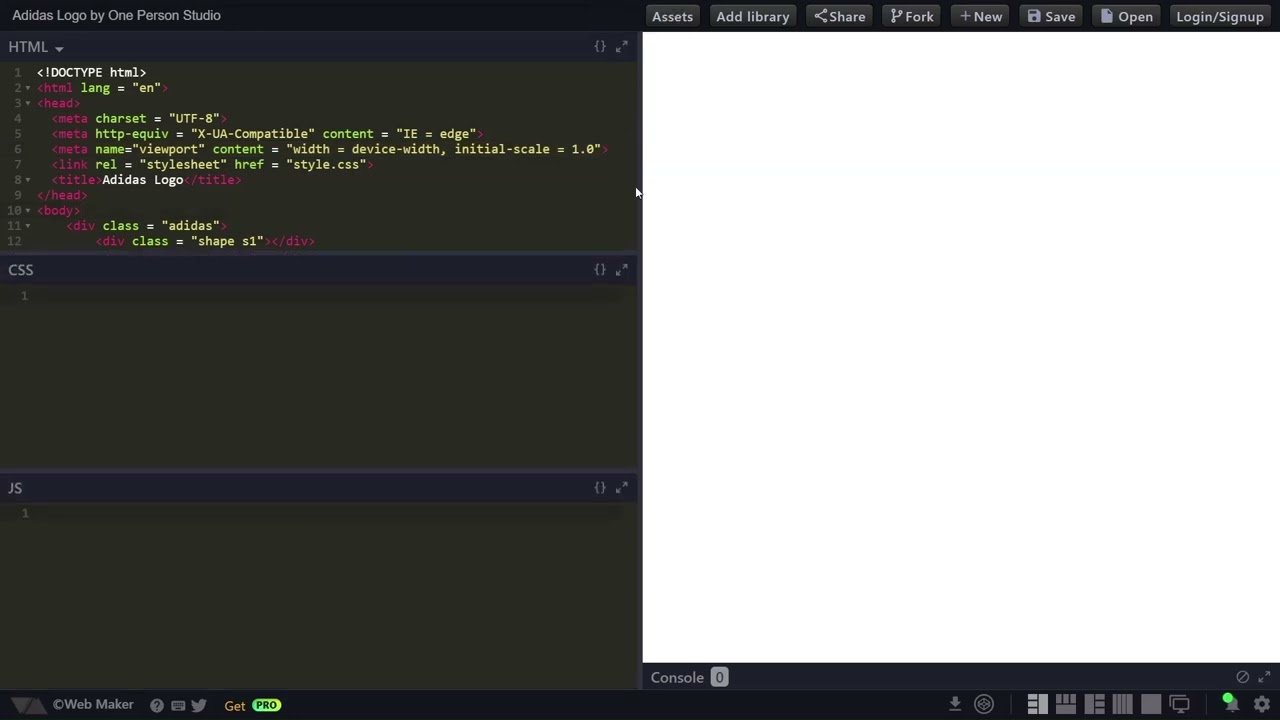
Task: Click the JS pane label
Action: [x=15, y=488]
